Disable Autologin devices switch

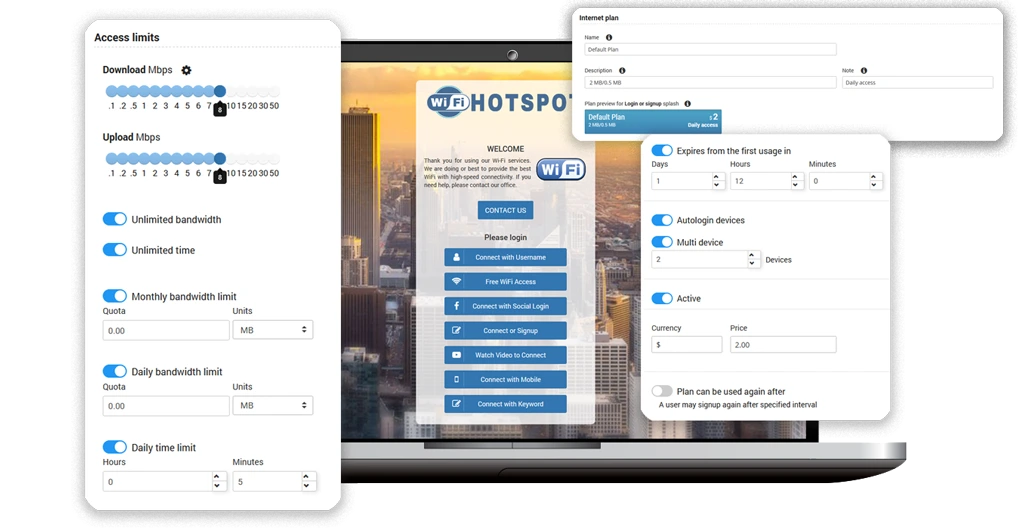[x=662, y=220]
